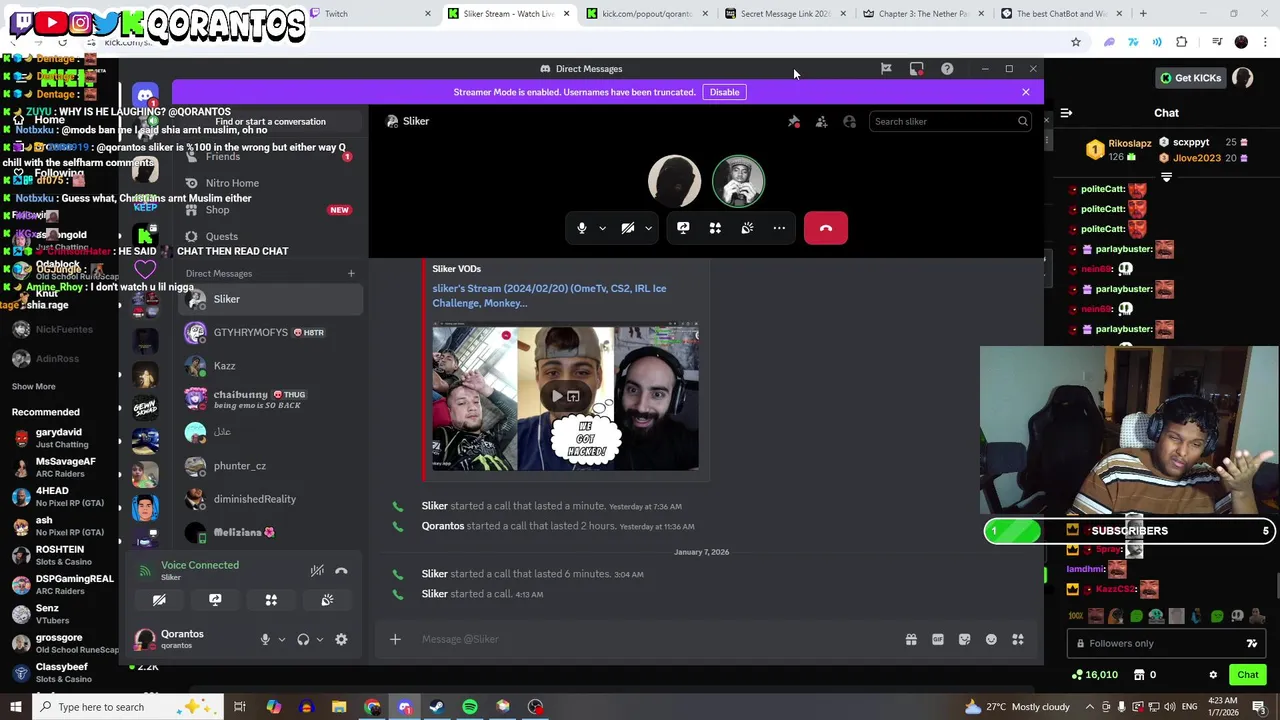
Task: Dismiss the Streamer Mode banner
Action: tap(1025, 92)
